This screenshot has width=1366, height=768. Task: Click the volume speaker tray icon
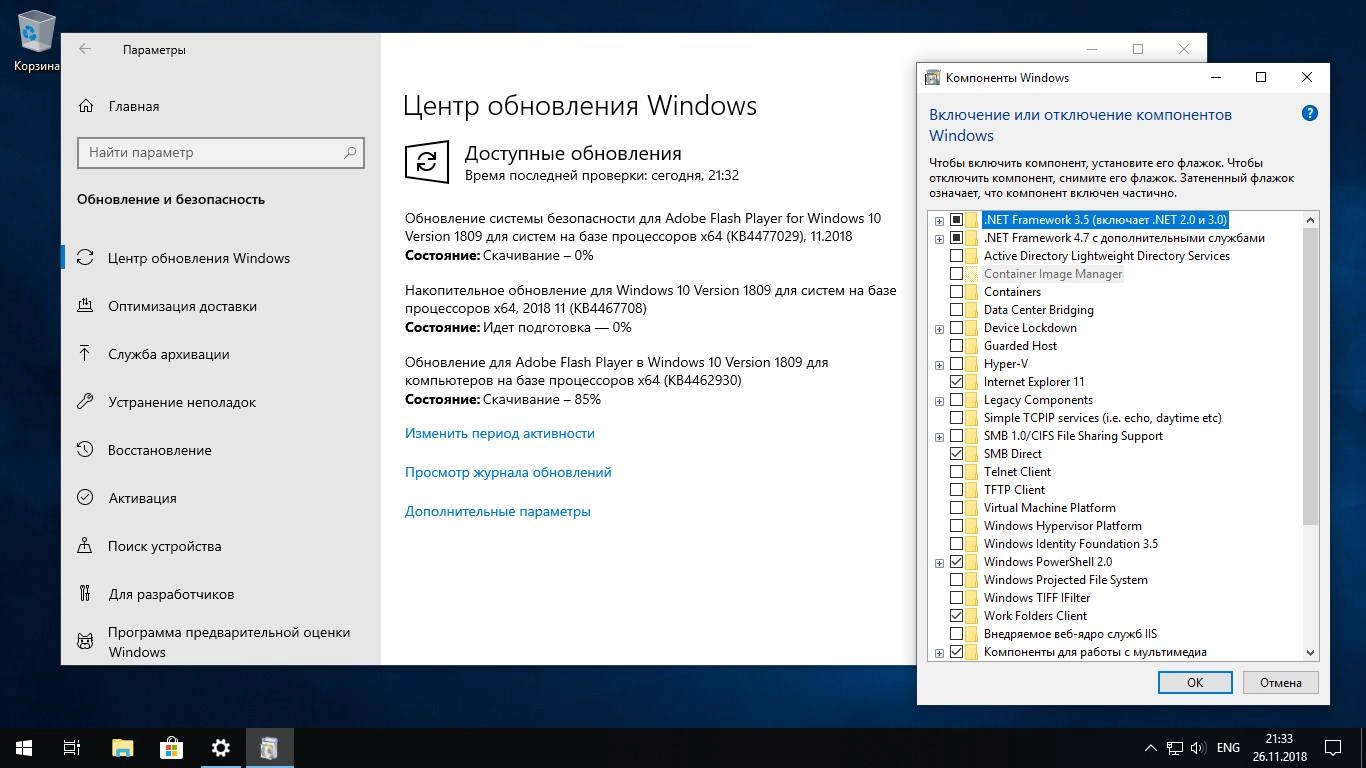coord(1199,748)
